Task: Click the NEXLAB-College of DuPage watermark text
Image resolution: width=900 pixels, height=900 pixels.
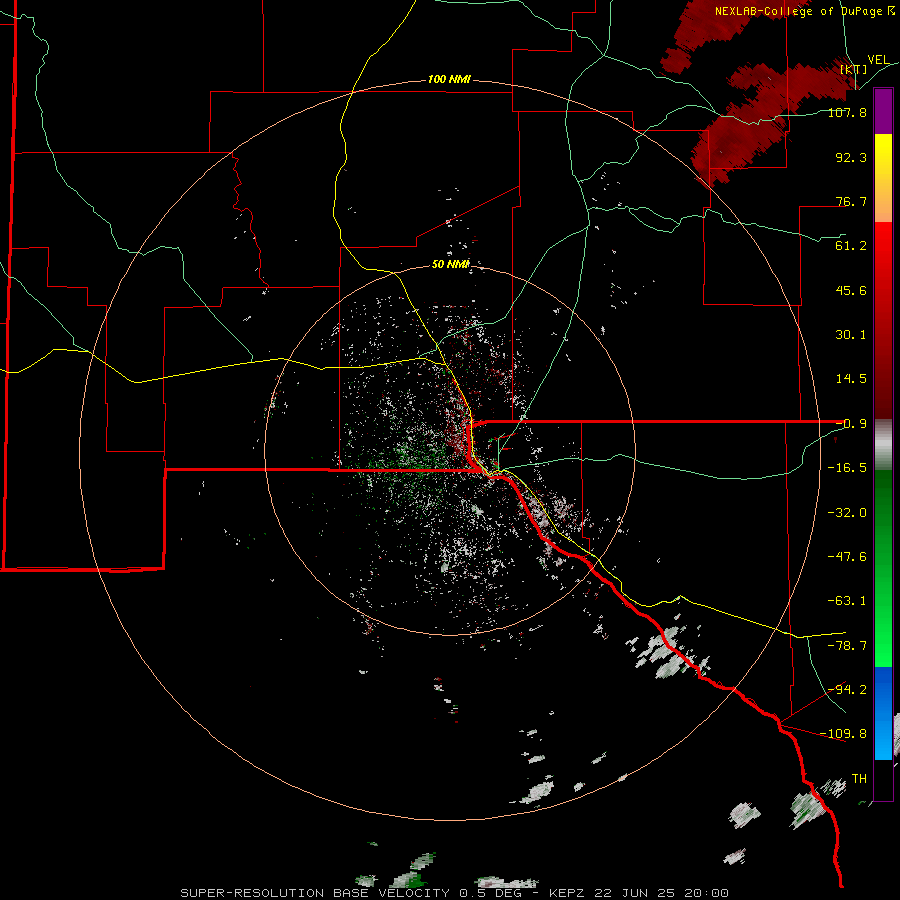Action: 805,11
